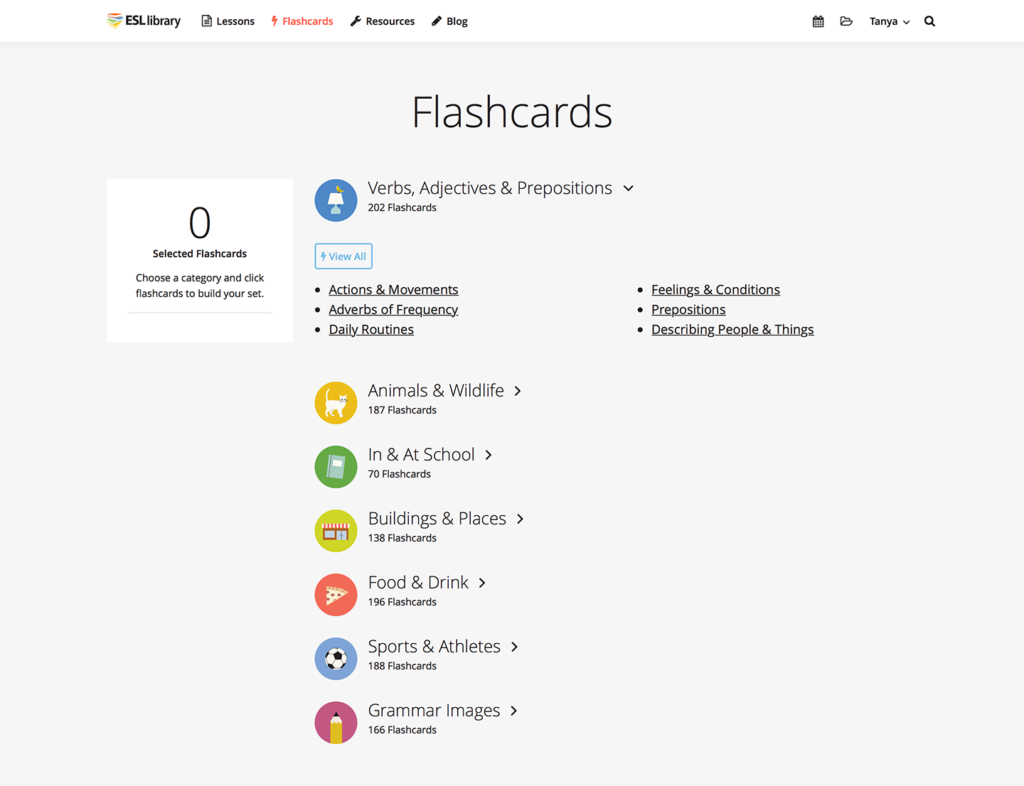Expand the Grammar Images chevron
Viewport: 1024px width, 786px height.
(514, 711)
